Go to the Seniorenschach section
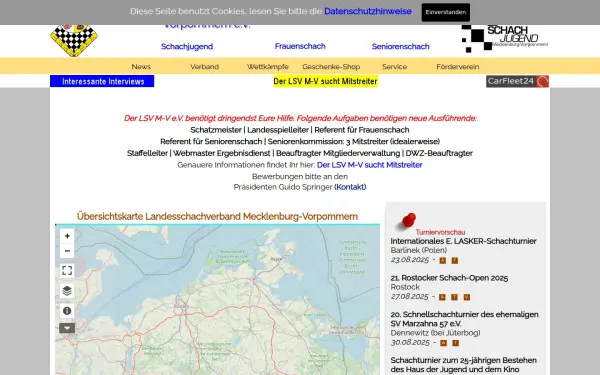The width and height of the screenshot is (600, 375). pyautogui.click(x=400, y=46)
